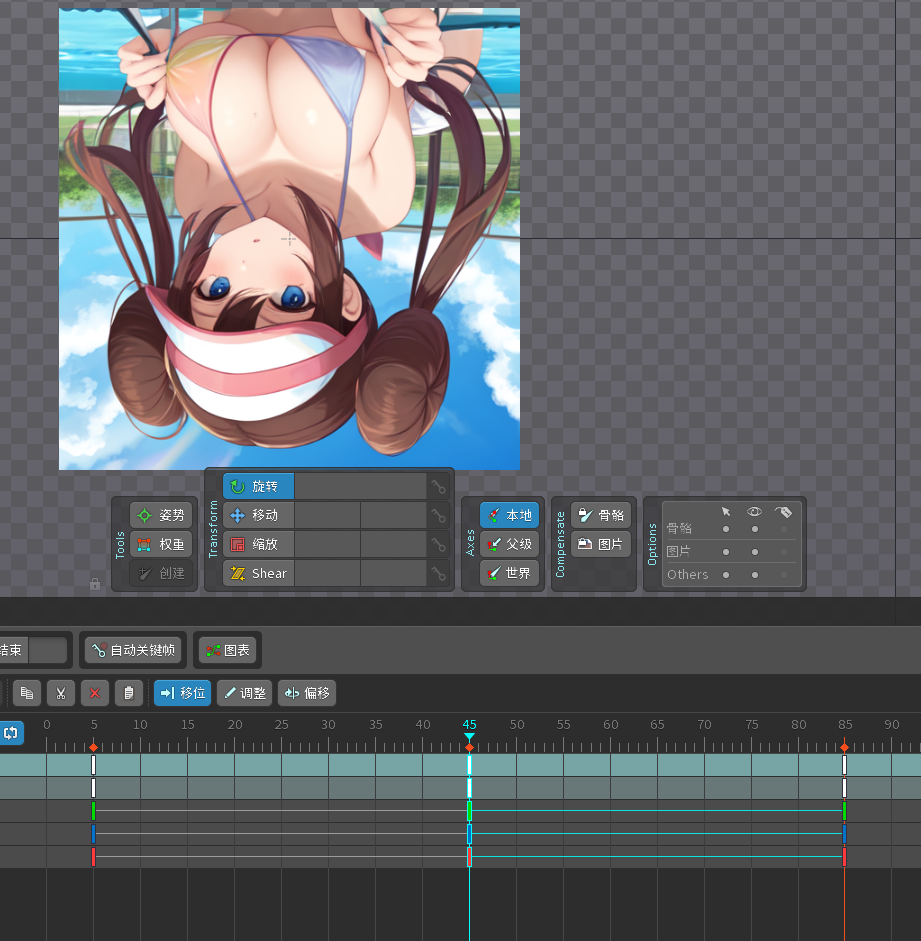This screenshot has height=941, width=921.
Task: Switch axes to 世界 (World)
Action: coord(509,573)
